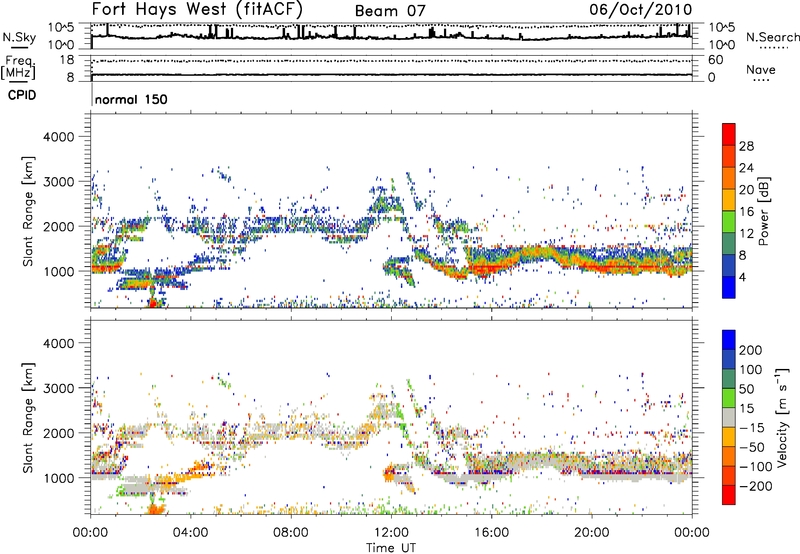Click the dotted line sample beneath "N.Search"

coord(773,47)
